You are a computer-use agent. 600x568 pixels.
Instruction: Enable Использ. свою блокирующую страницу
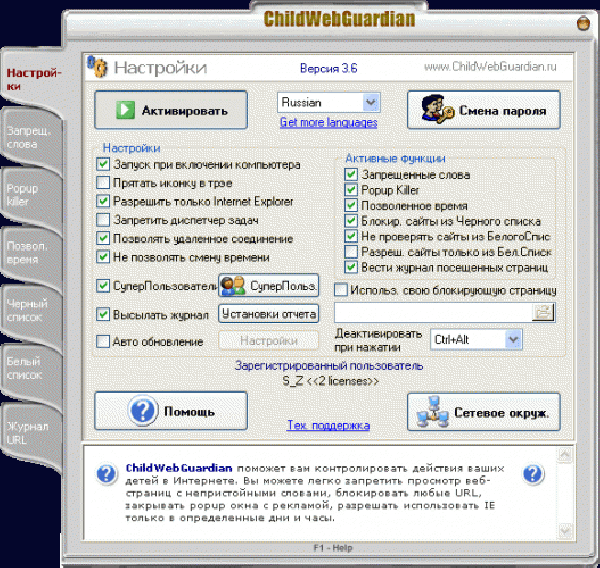(x=341, y=290)
